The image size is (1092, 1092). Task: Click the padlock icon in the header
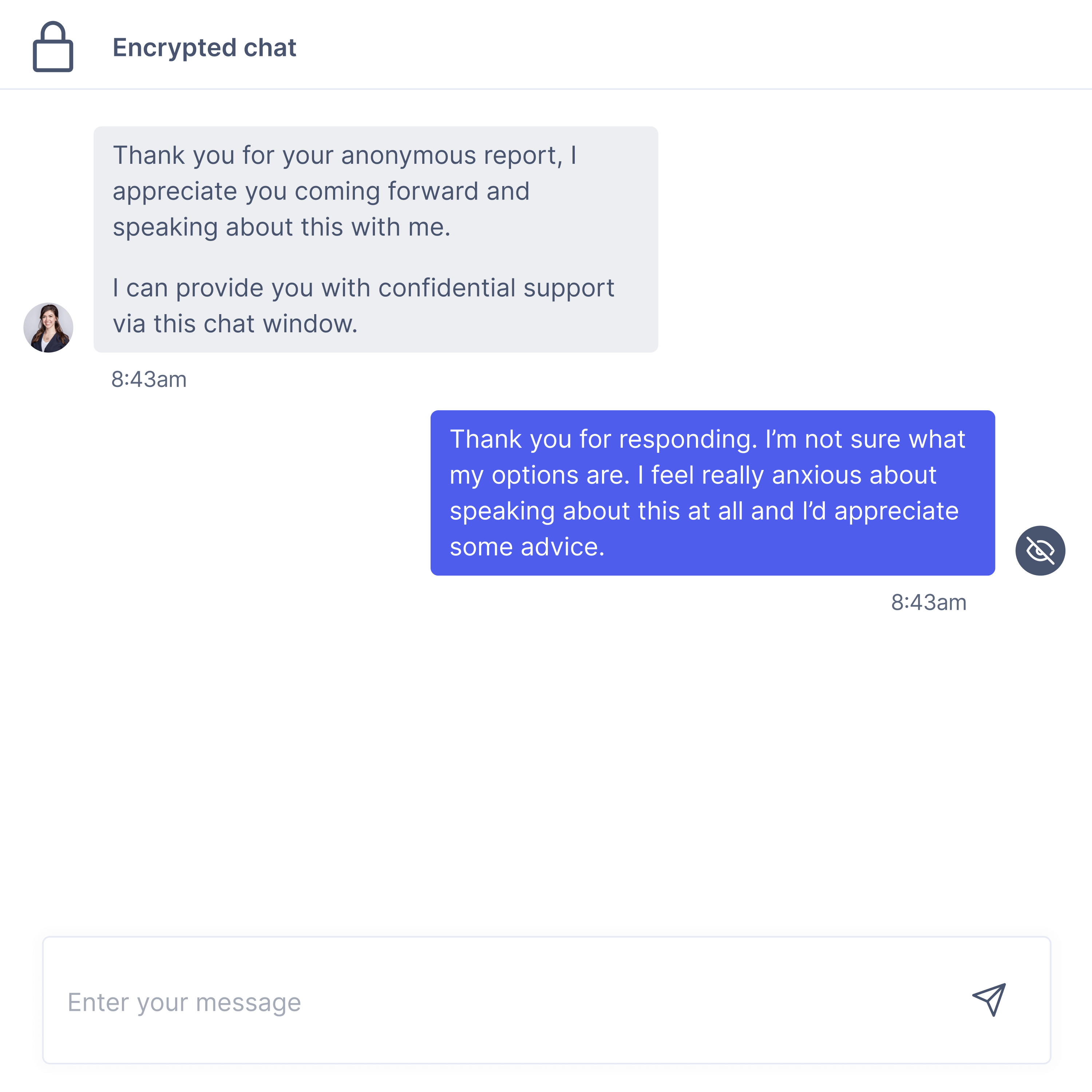point(52,47)
